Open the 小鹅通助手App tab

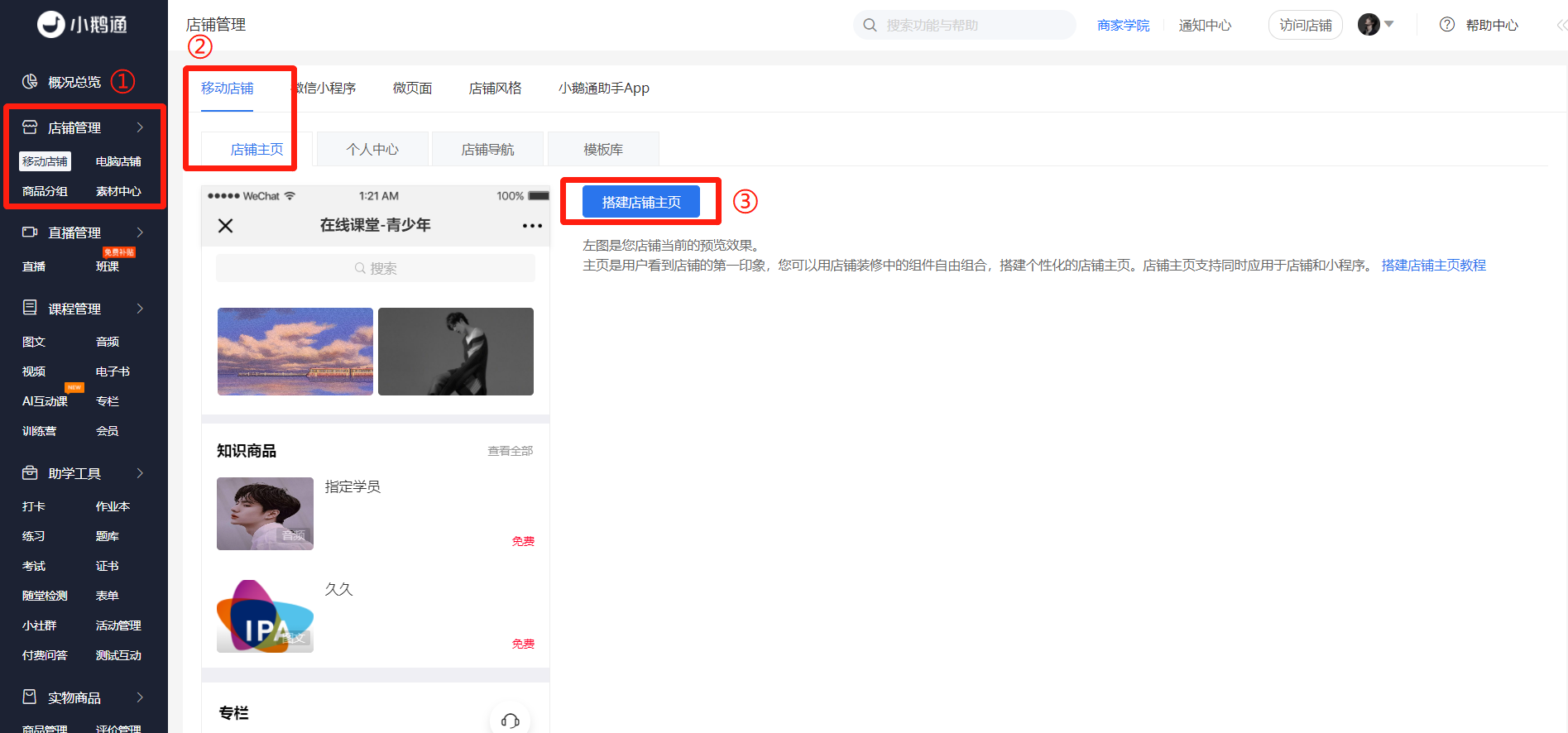[x=604, y=89]
